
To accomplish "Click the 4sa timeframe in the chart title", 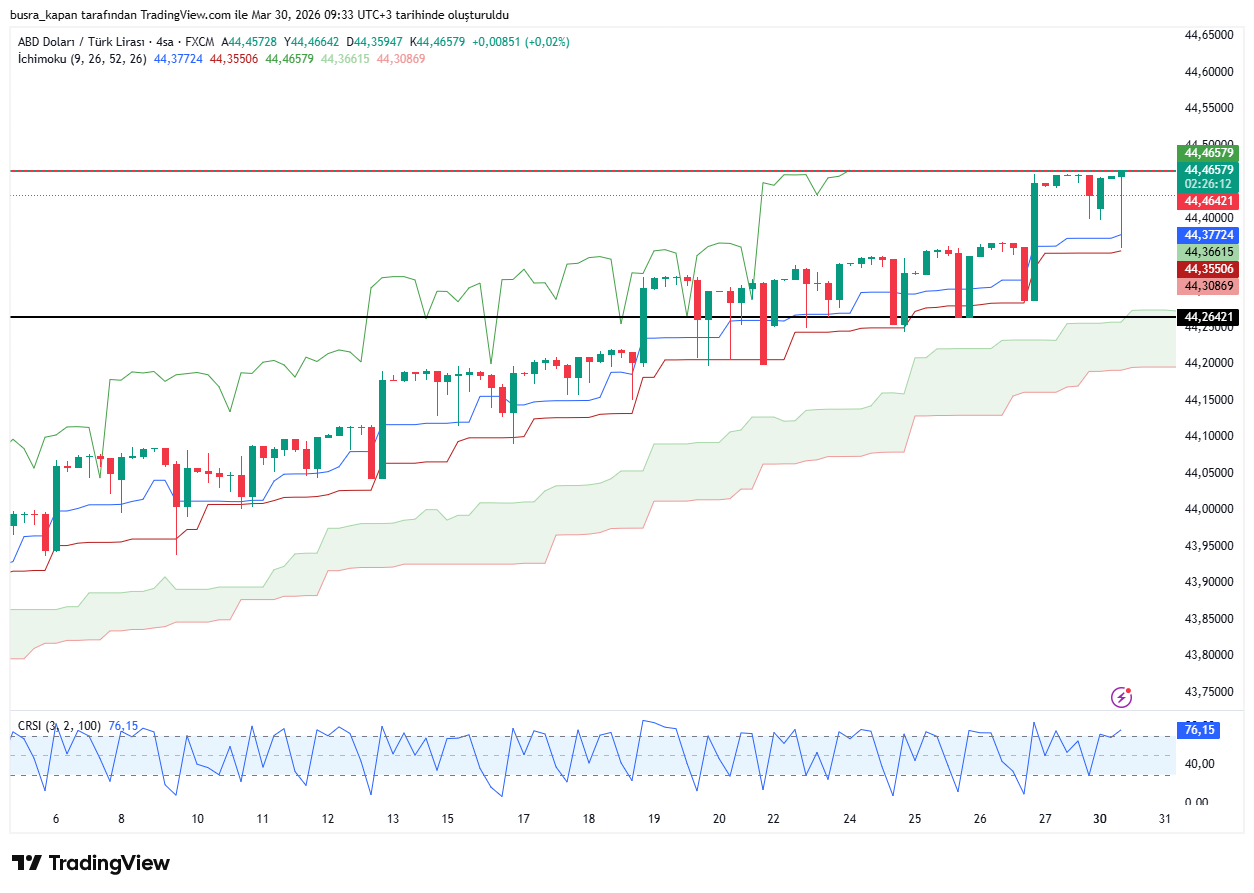I will [x=165, y=42].
